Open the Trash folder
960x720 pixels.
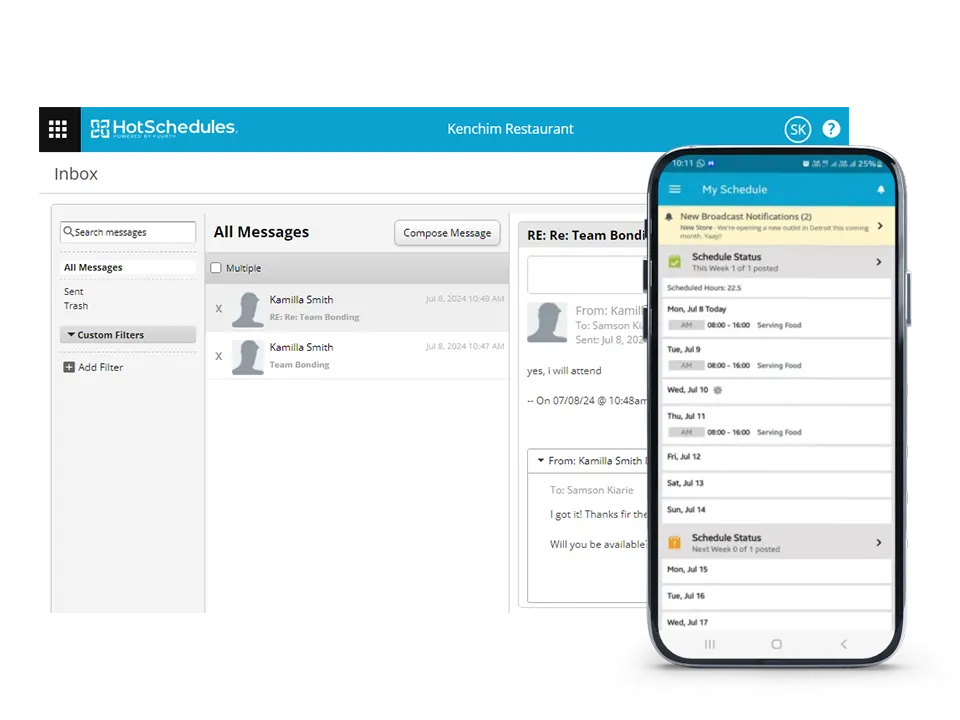(x=76, y=306)
